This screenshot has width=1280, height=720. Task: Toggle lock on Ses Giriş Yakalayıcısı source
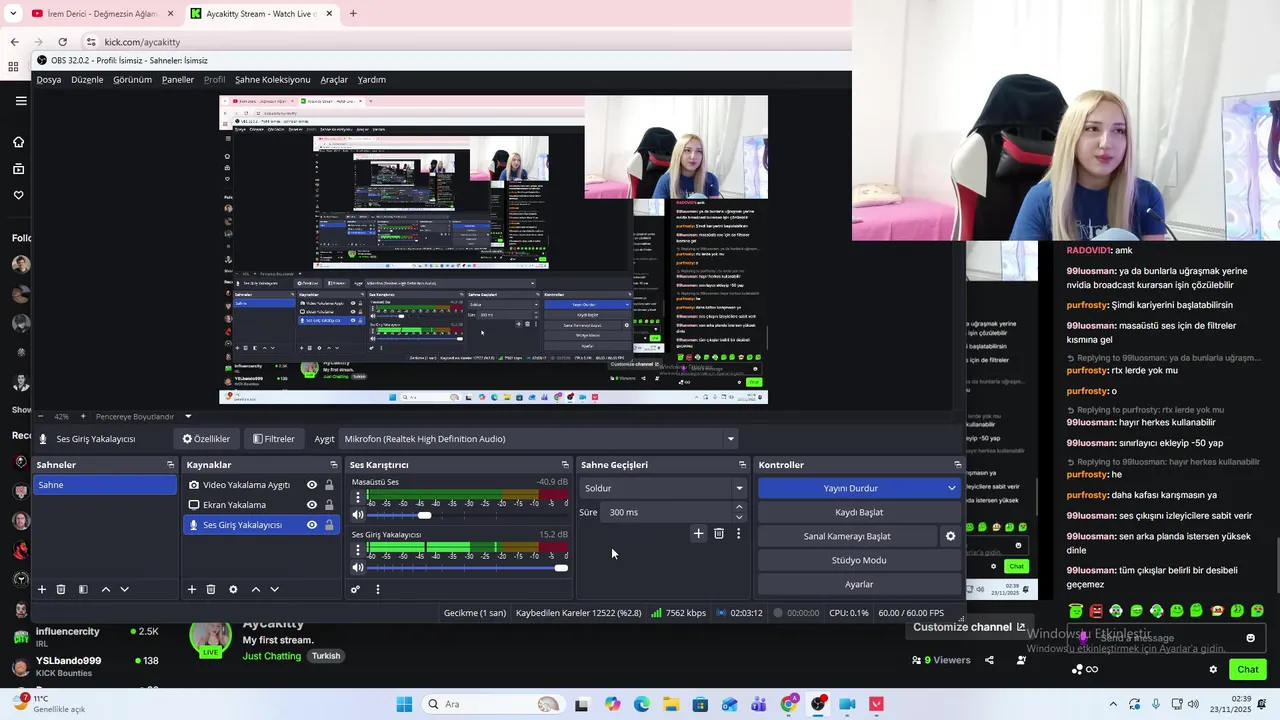[x=329, y=525]
